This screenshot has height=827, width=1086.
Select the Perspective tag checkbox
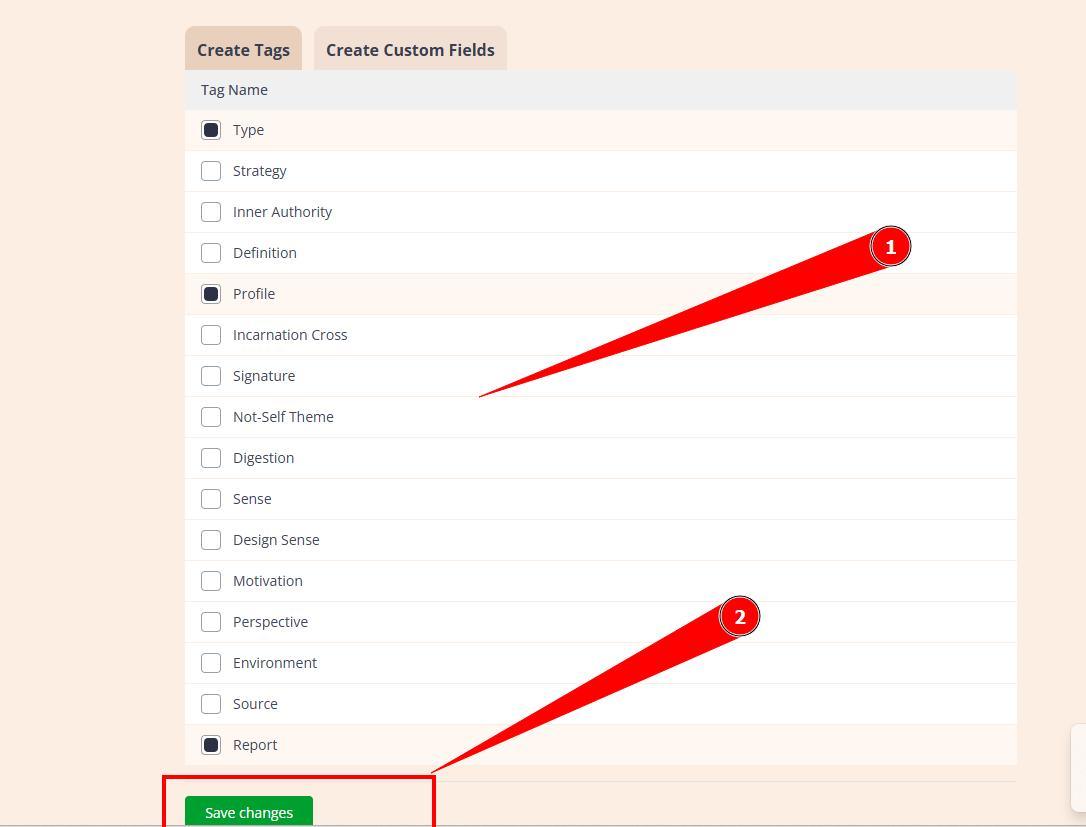pyautogui.click(x=211, y=622)
